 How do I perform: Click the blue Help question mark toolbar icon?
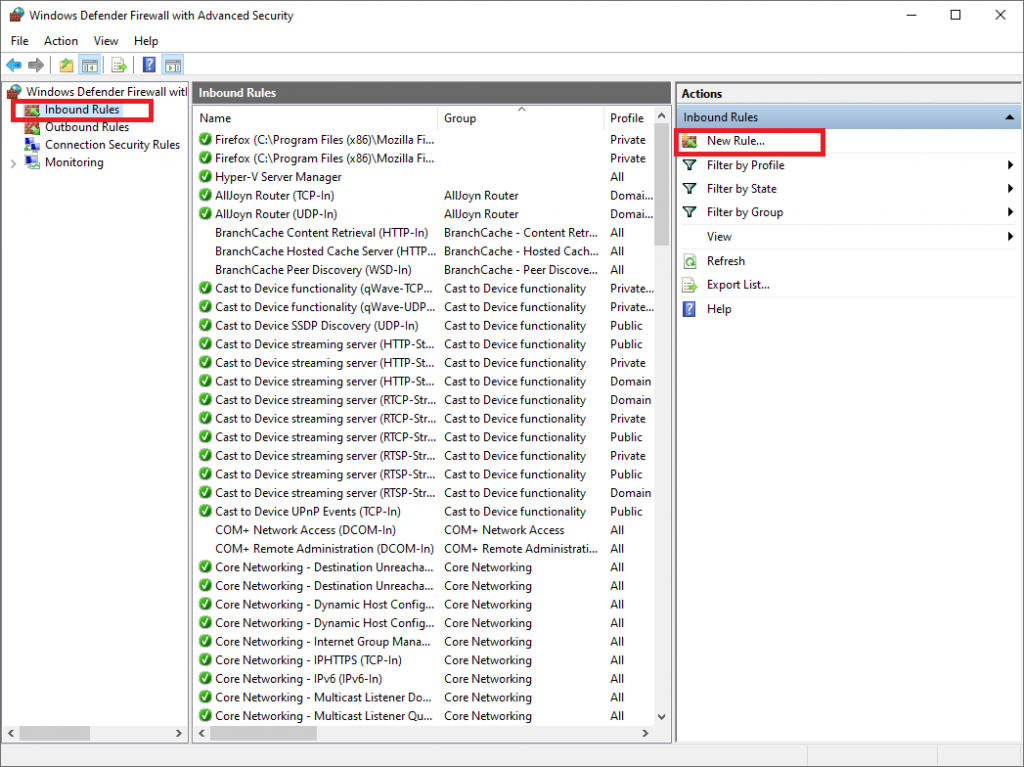149,65
